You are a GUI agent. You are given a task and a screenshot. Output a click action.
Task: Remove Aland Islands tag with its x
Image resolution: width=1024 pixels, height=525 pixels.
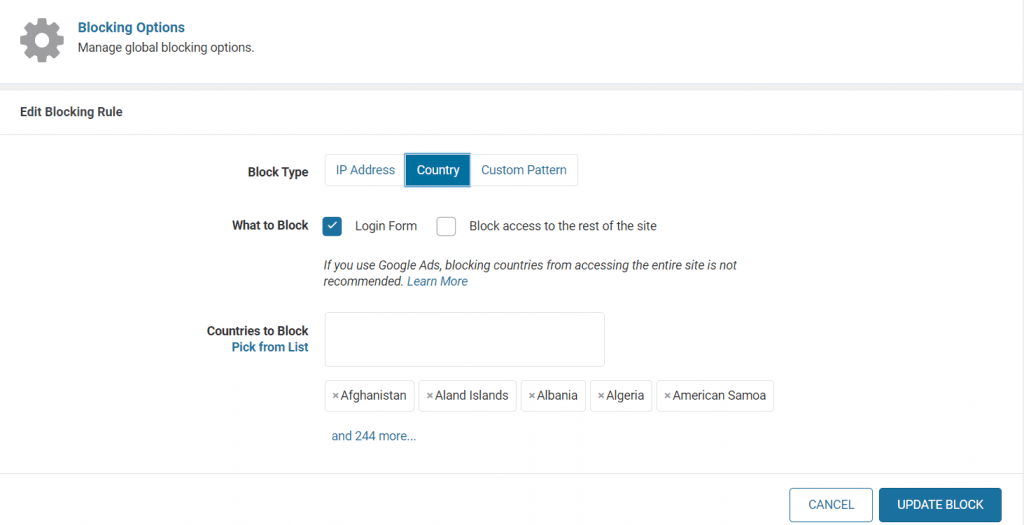430,396
